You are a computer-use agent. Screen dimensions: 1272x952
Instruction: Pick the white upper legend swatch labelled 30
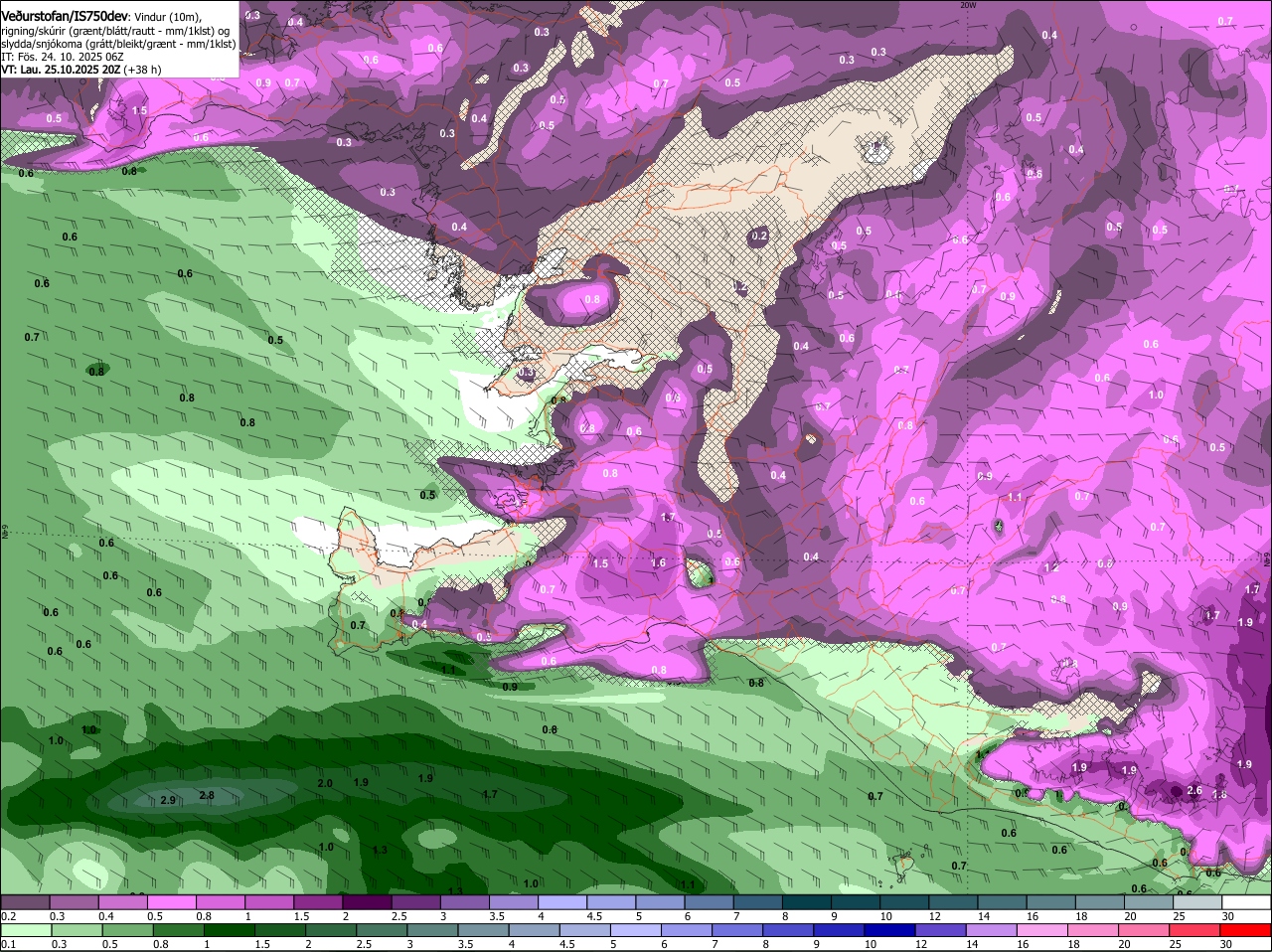point(1247,902)
